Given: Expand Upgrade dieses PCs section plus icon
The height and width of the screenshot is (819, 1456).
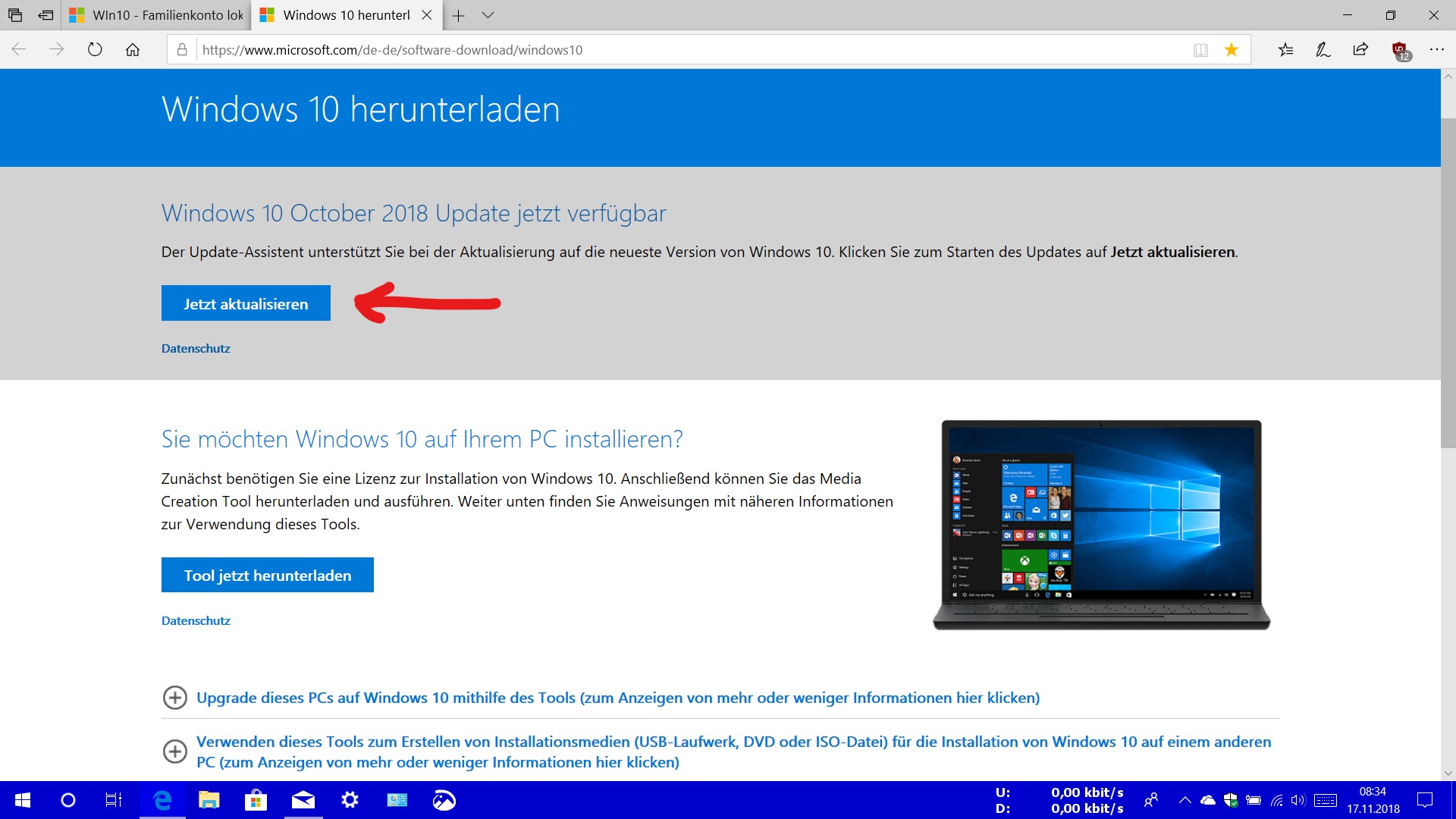Looking at the screenshot, I should (175, 697).
